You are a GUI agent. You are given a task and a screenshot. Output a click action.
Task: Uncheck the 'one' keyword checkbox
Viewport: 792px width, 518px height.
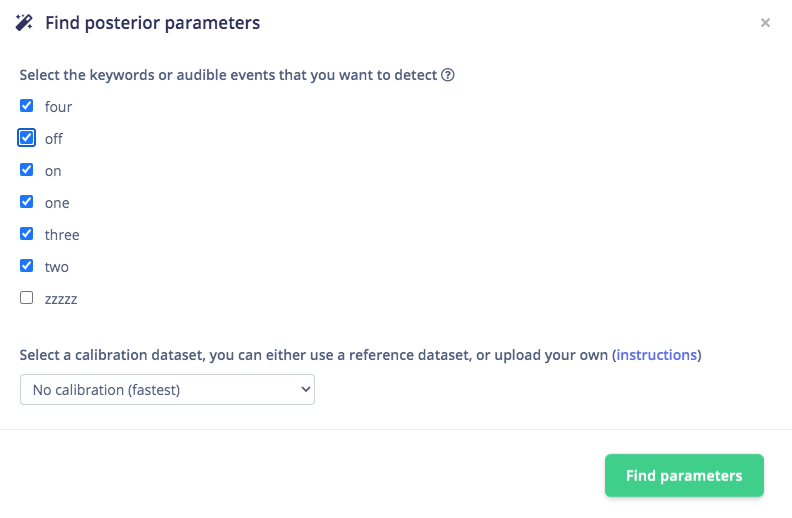click(27, 202)
